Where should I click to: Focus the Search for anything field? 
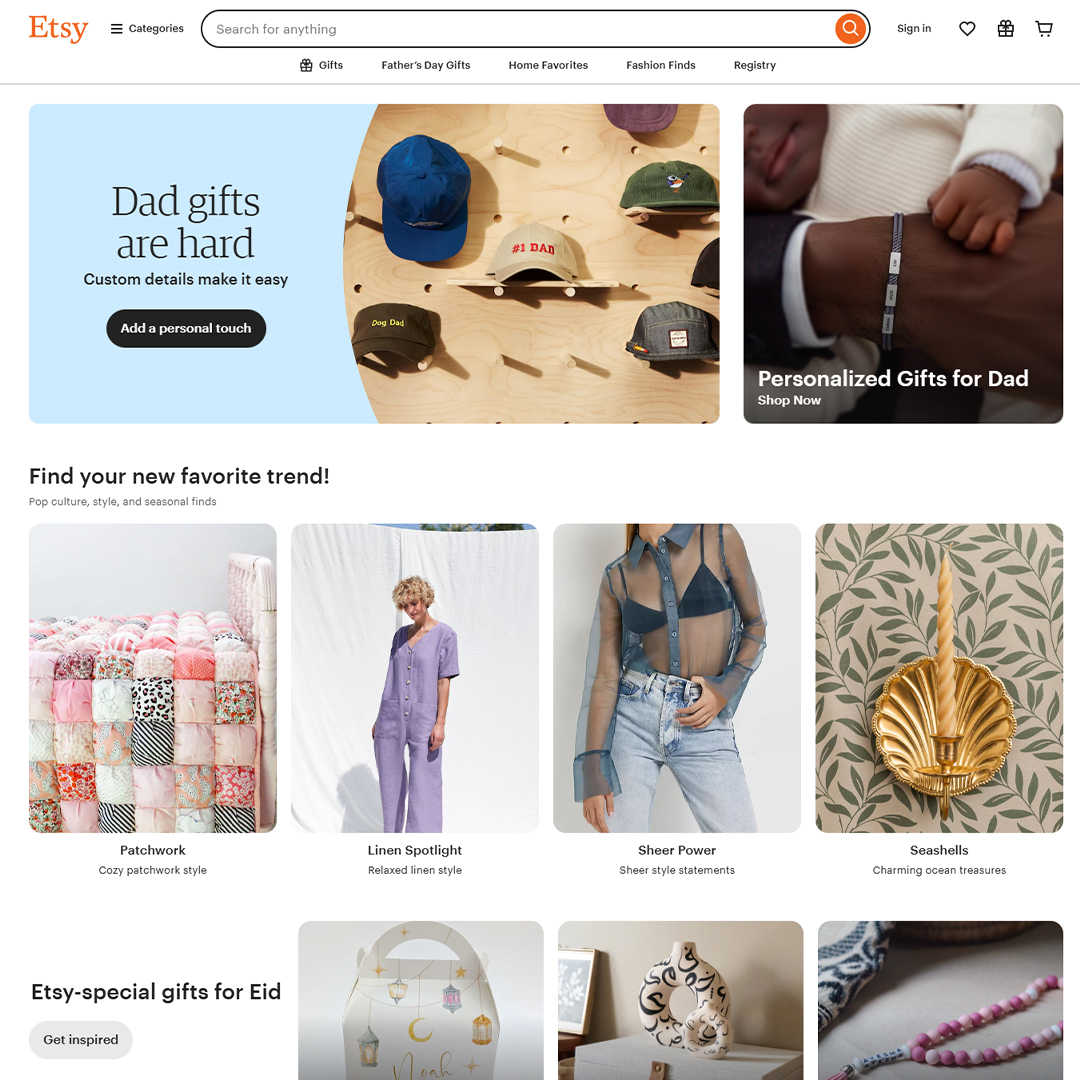point(520,29)
